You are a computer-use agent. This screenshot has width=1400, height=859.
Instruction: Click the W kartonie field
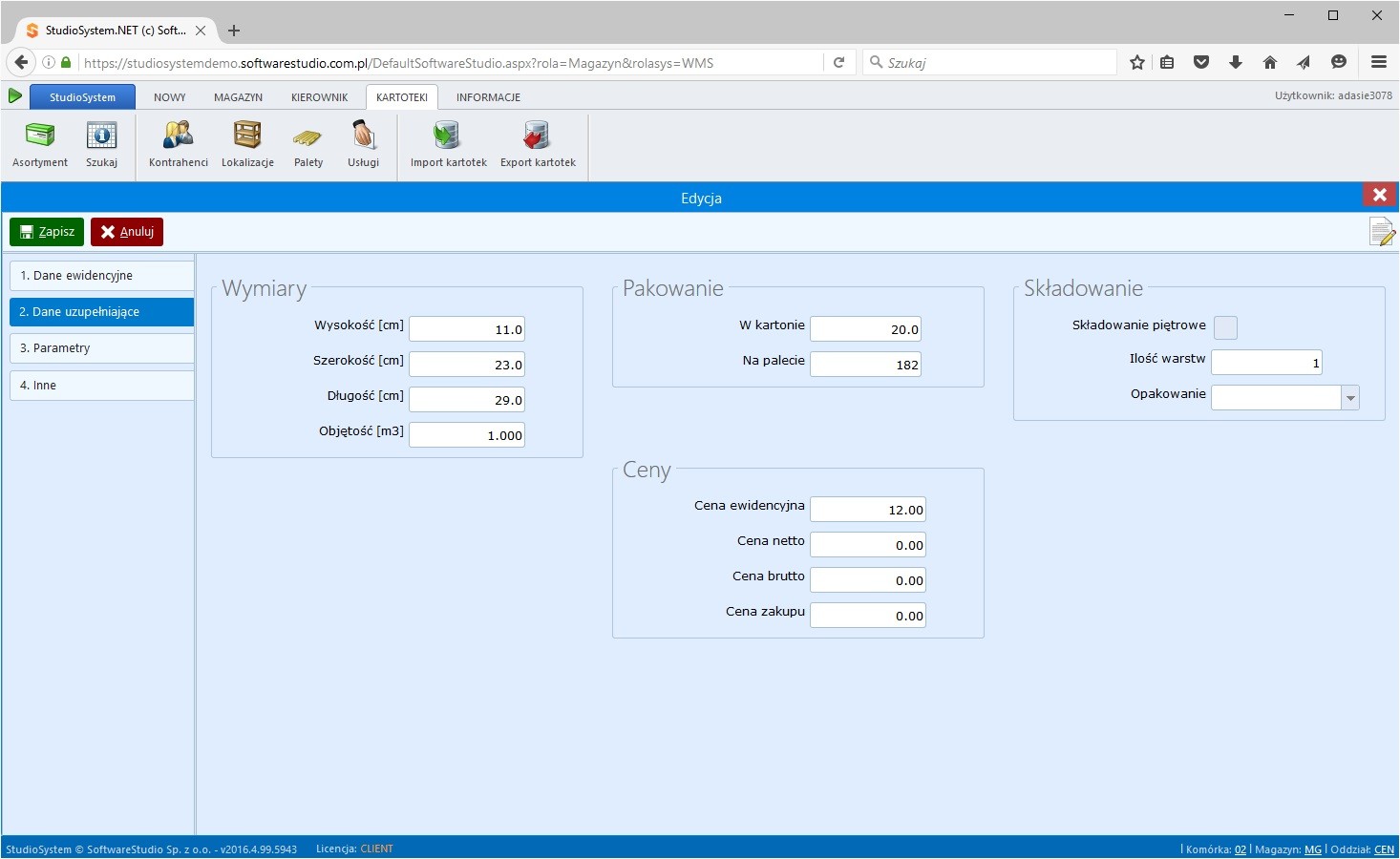tap(865, 329)
